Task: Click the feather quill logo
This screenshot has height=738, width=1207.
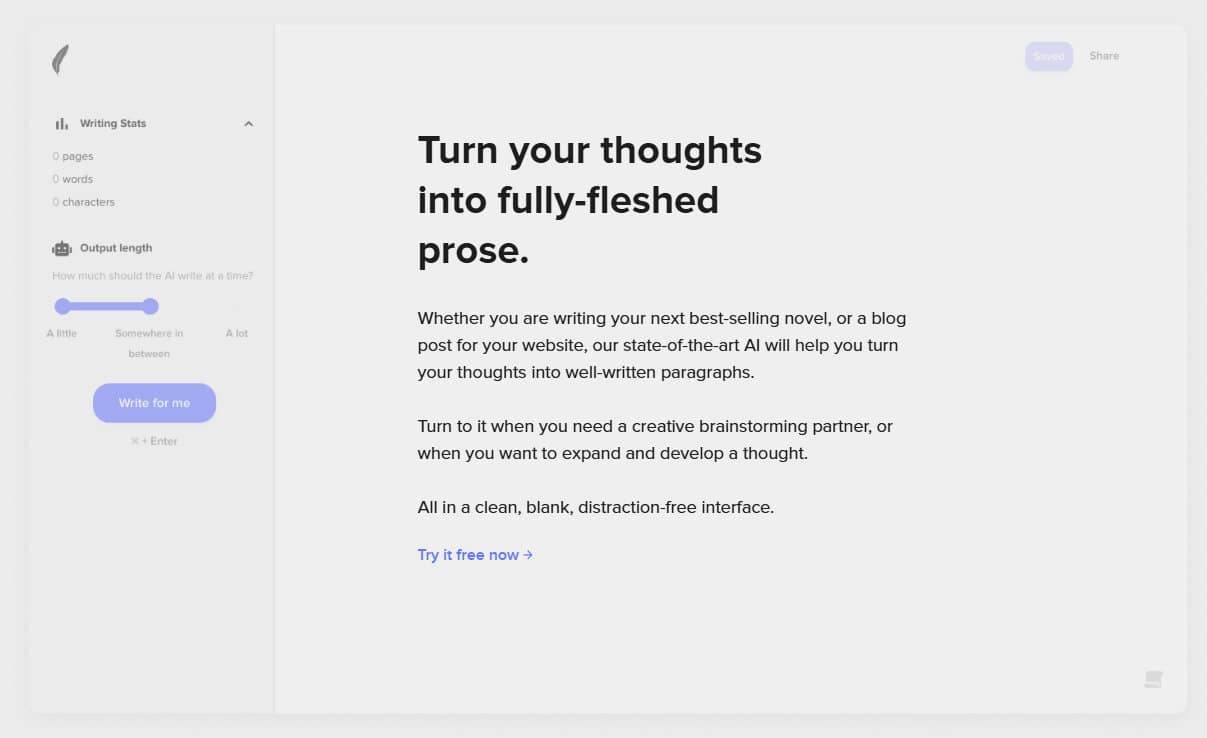Action: tap(61, 59)
